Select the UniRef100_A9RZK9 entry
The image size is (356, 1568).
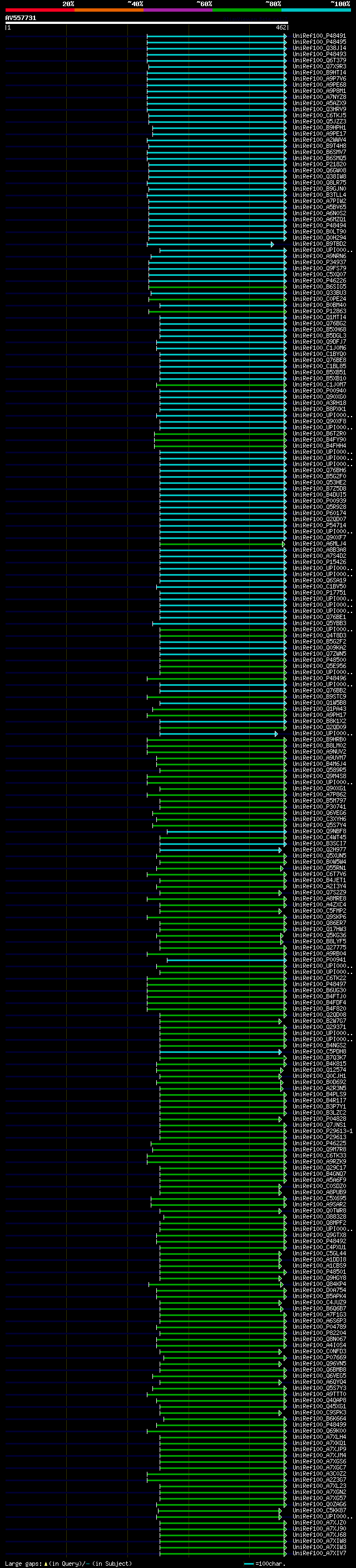(x=319, y=1161)
